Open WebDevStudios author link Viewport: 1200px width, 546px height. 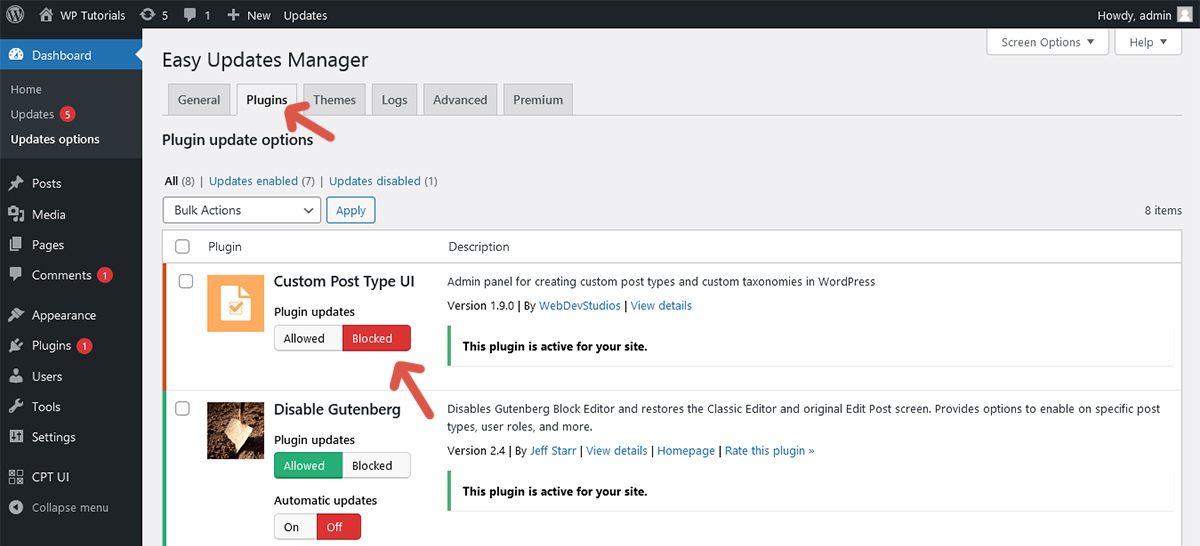point(580,306)
